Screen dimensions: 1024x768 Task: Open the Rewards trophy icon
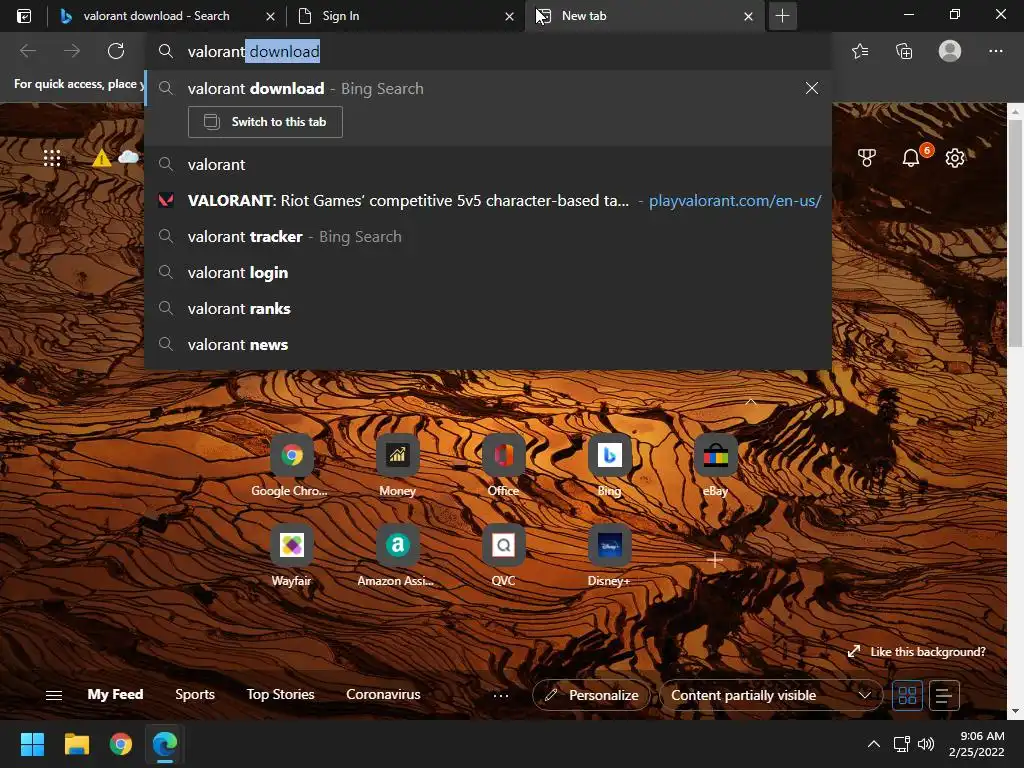[867, 157]
